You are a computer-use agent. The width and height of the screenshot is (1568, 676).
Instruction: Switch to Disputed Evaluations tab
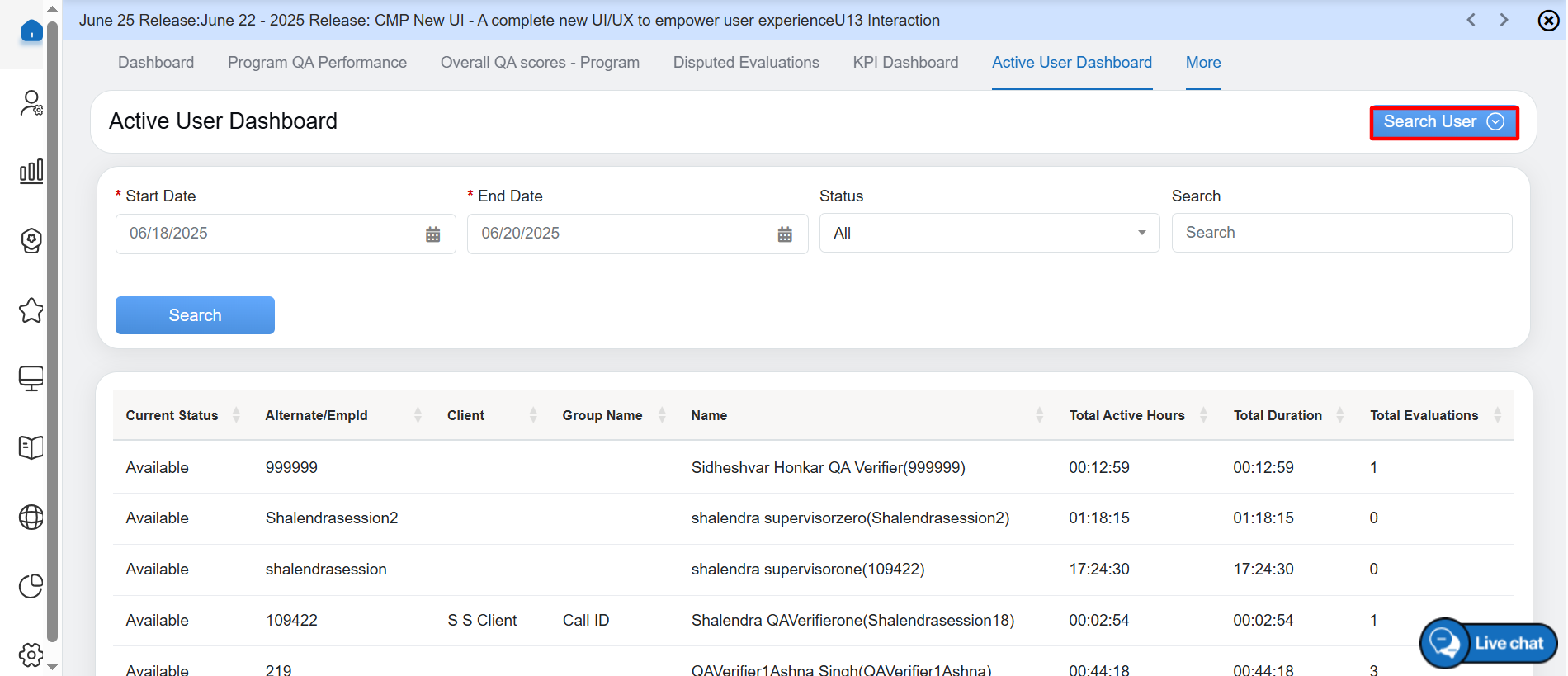coord(746,63)
